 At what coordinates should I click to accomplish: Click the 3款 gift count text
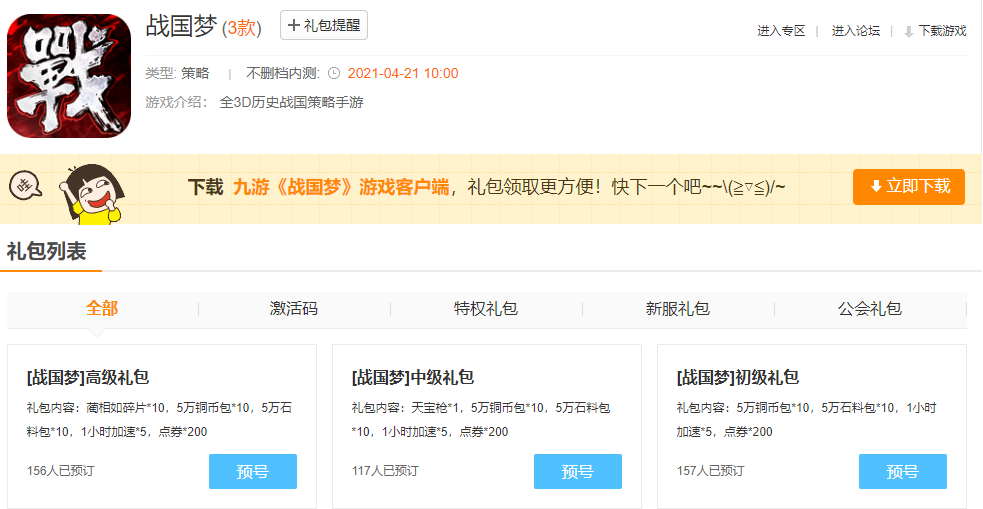242,28
